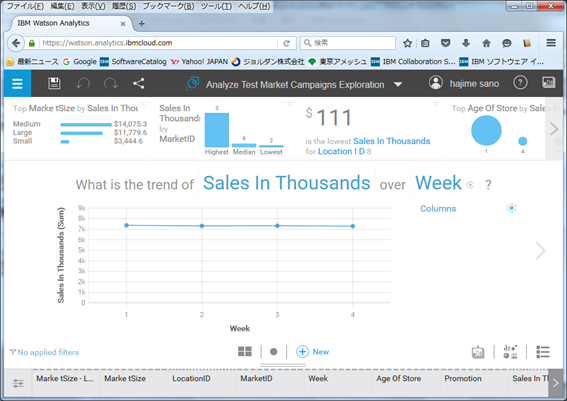Viewport: 567px width, 401px height.
Task: Open the help question mark icon
Action: click(x=520, y=83)
